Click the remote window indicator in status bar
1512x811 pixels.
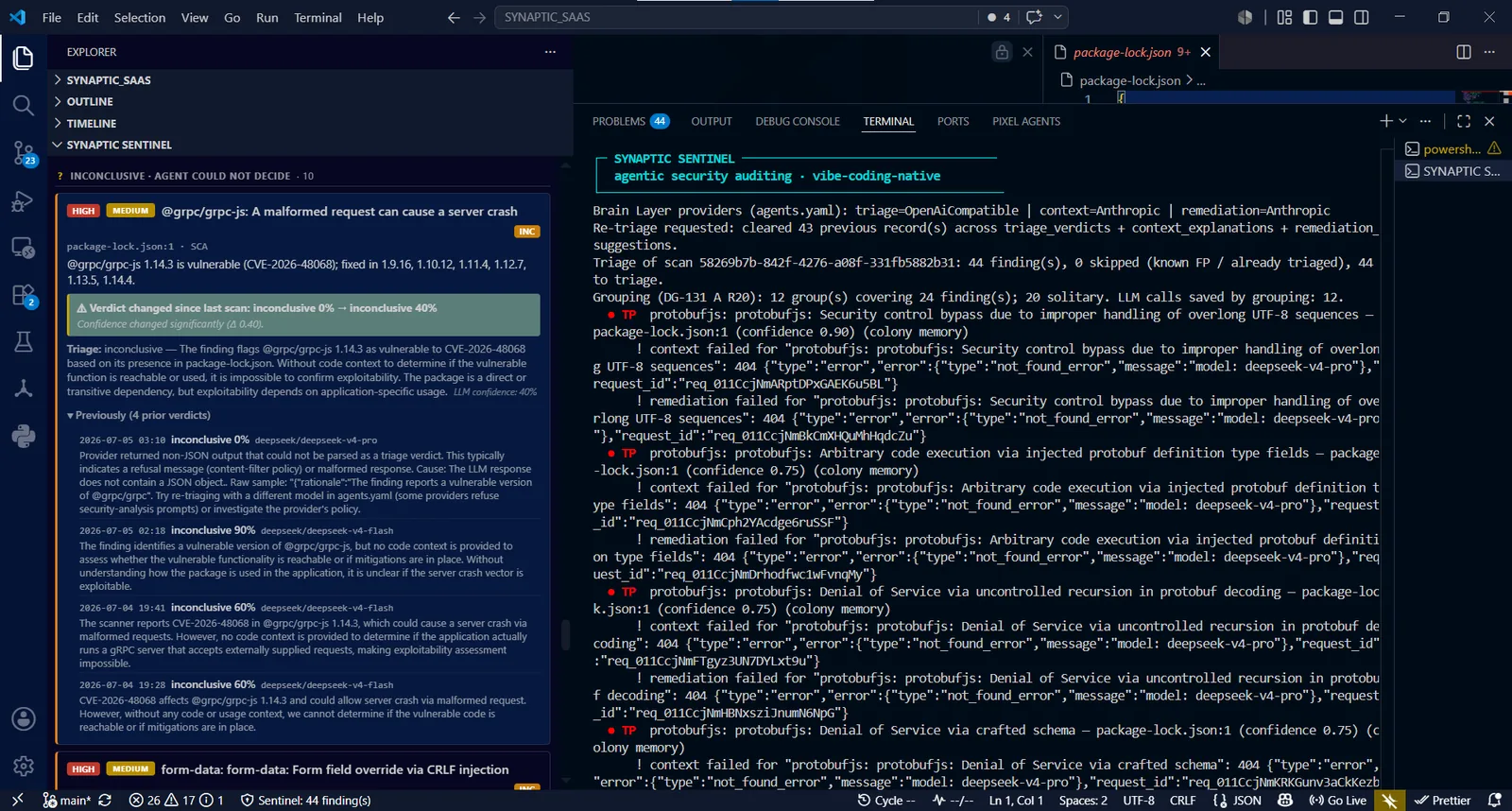tap(17, 800)
